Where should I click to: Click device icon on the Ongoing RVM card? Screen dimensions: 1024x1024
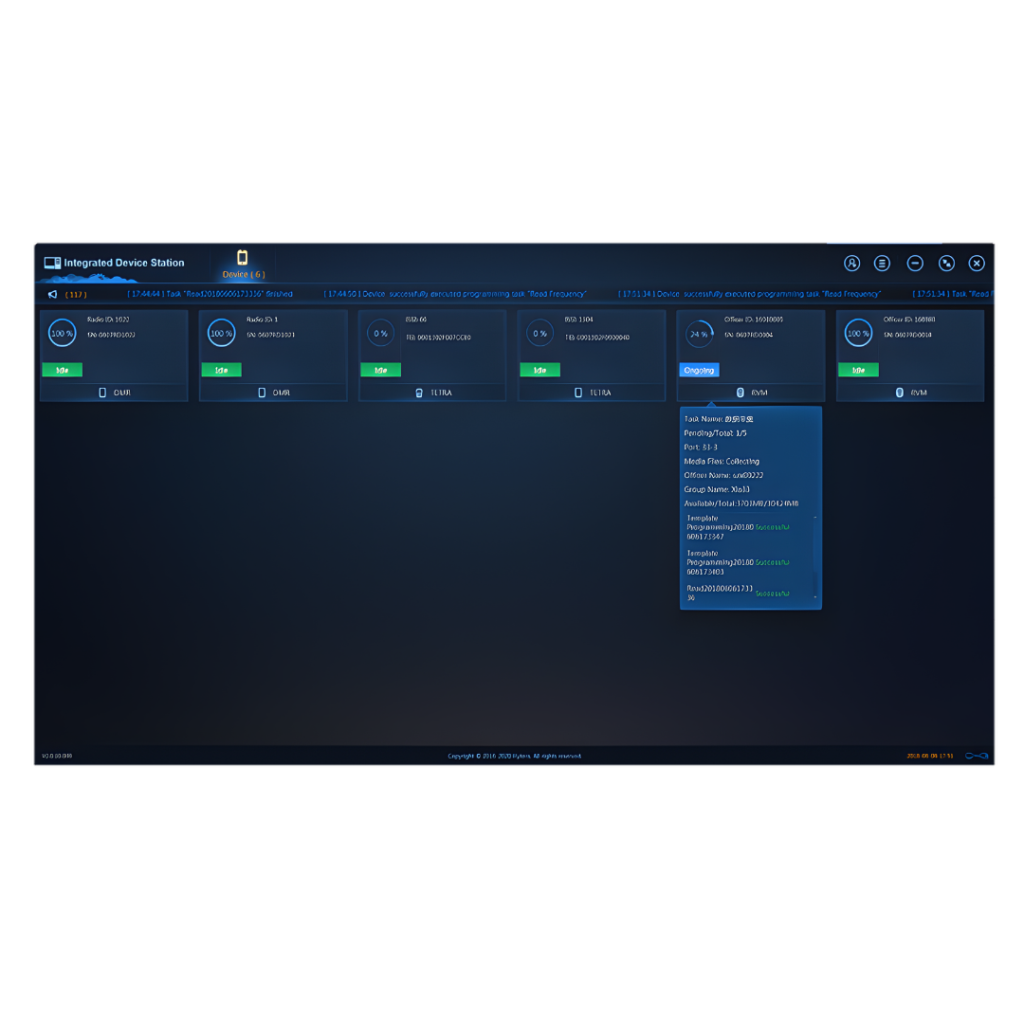point(740,393)
